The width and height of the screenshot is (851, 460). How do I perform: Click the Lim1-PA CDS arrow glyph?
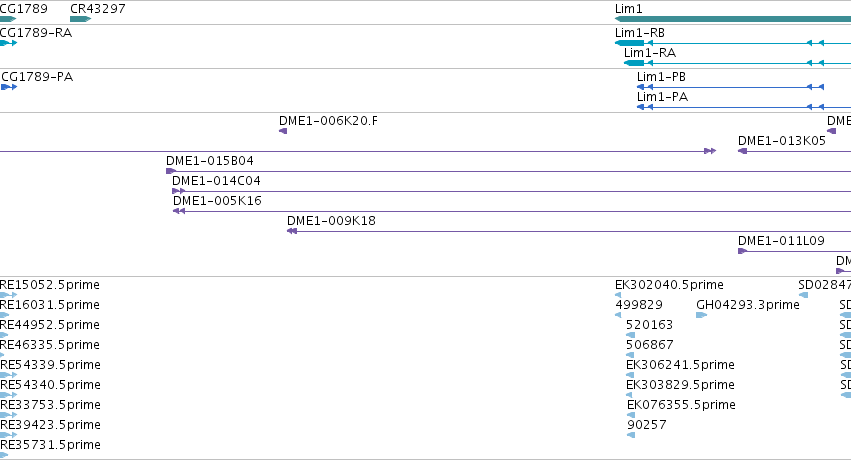point(640,107)
